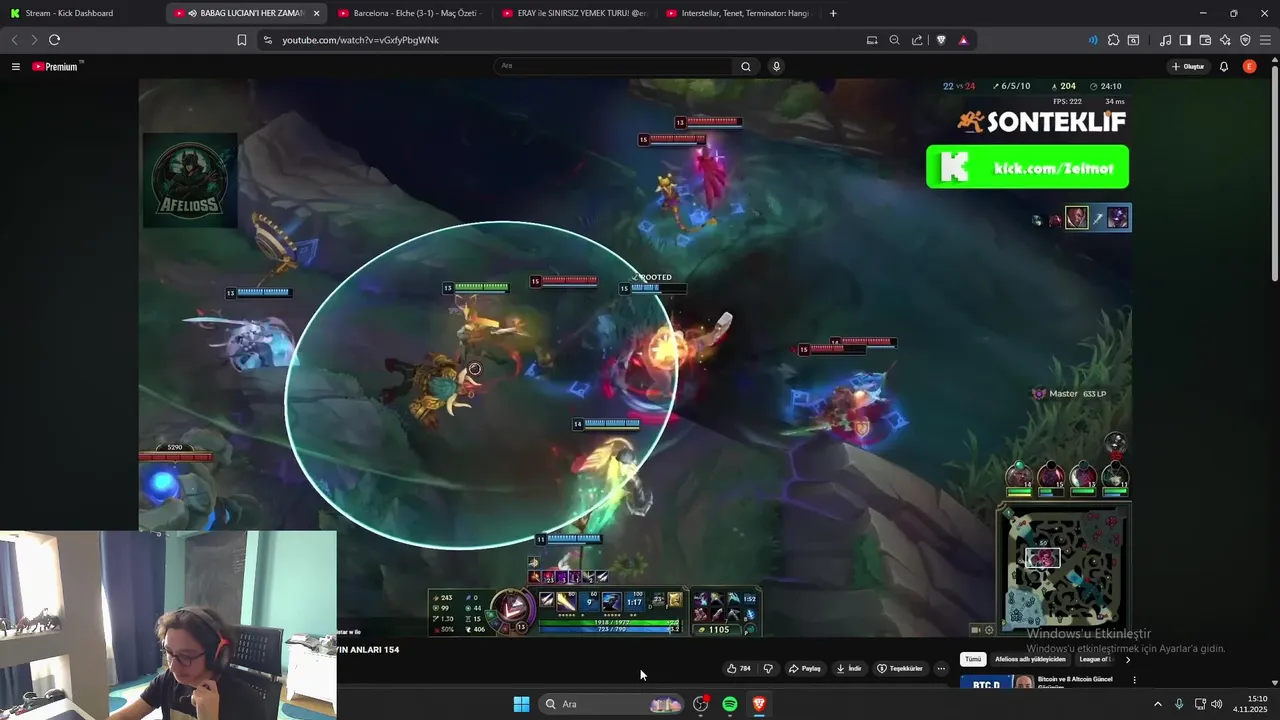Screen dimensions: 1280x720
Task: Share page using address bar share icon
Action: (917, 40)
